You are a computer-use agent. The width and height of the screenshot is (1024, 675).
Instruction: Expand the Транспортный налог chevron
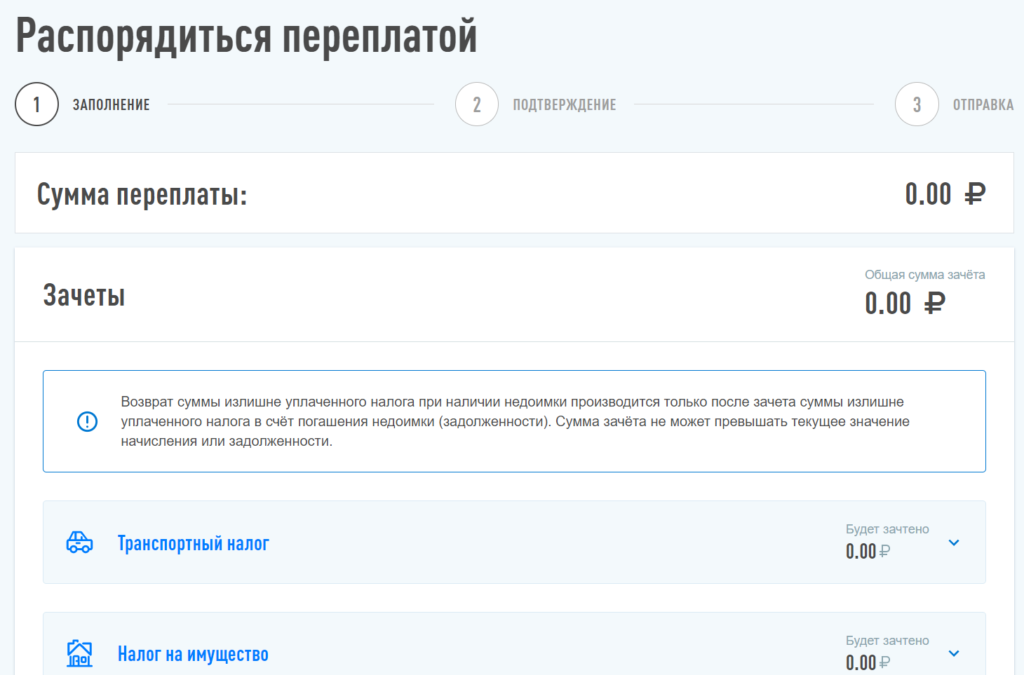pos(953,543)
